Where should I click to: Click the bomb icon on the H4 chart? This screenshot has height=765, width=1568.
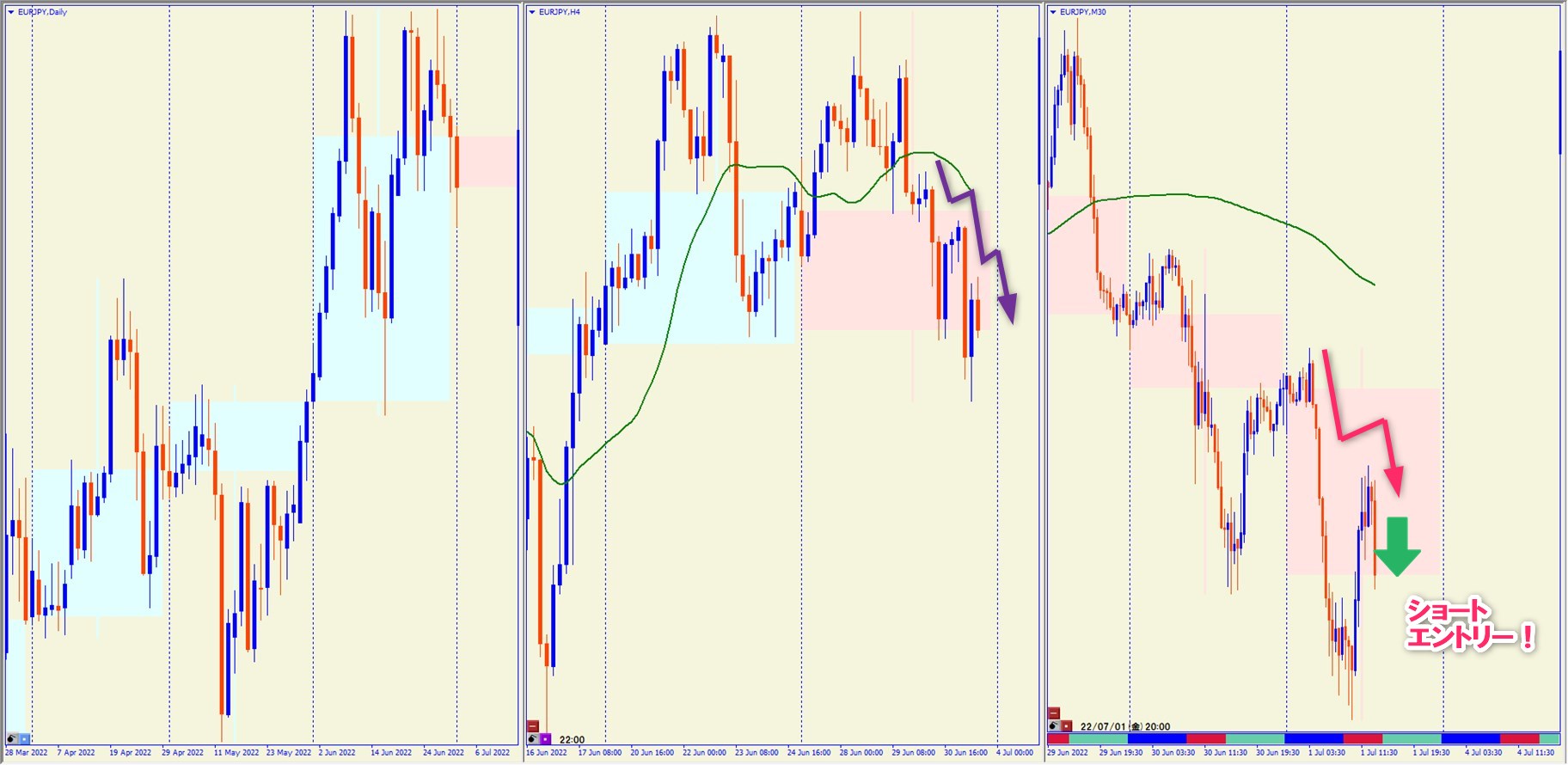pyautogui.click(x=533, y=739)
